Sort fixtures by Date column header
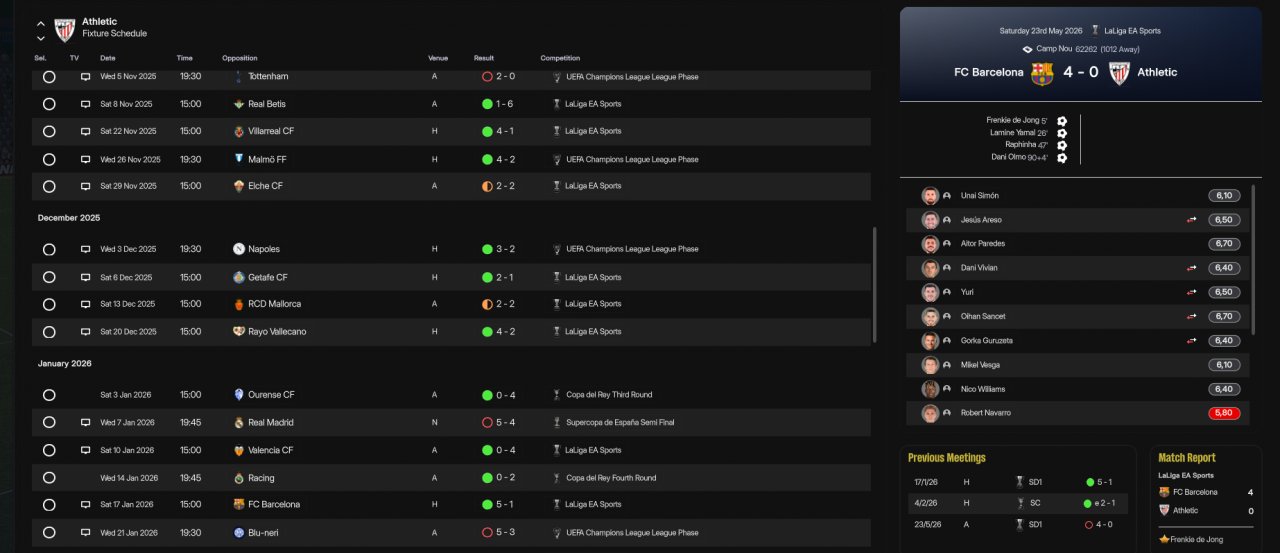1280x553 pixels. (108, 58)
